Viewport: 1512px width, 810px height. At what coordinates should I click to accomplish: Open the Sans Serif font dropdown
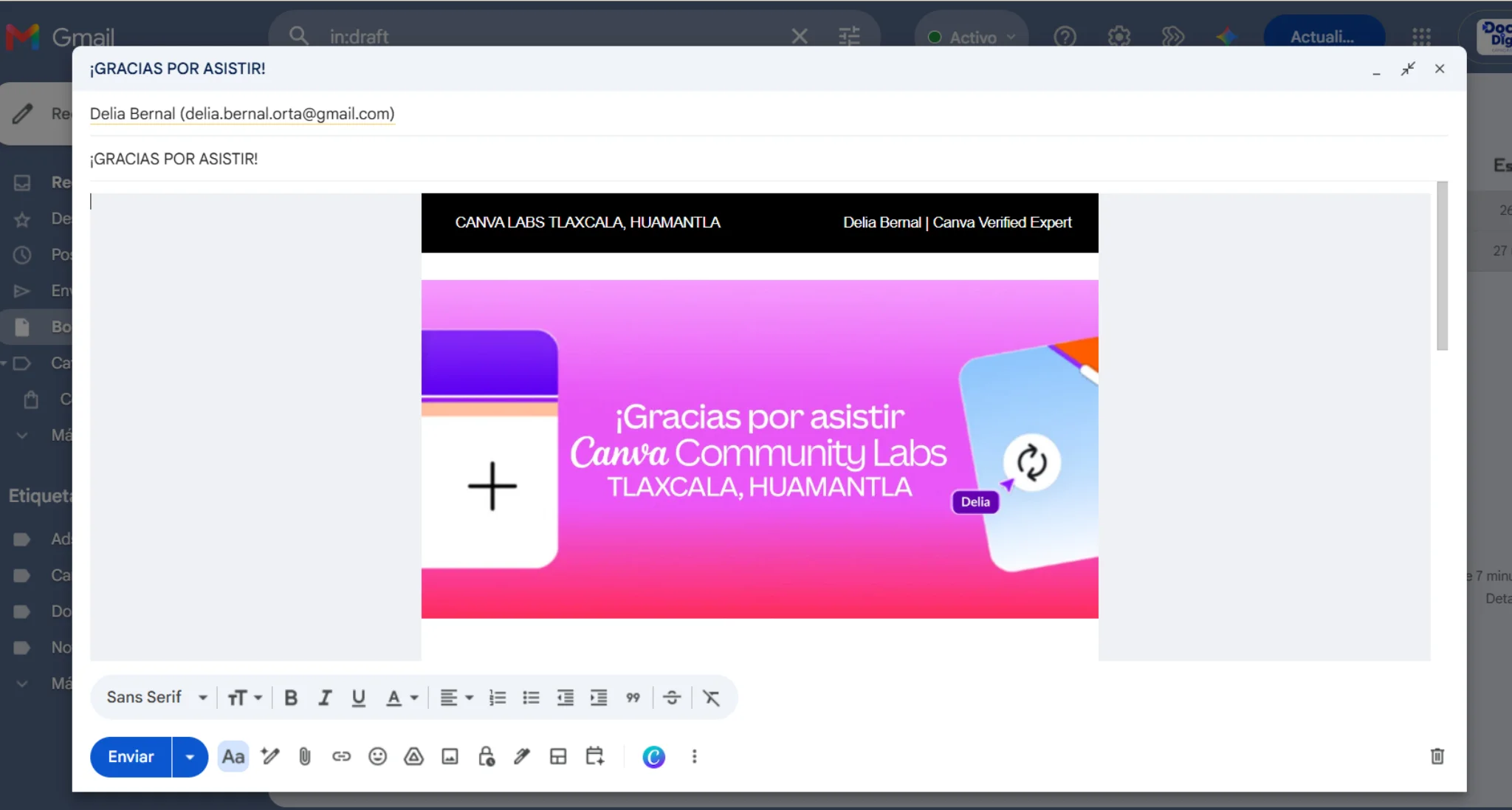coord(157,698)
